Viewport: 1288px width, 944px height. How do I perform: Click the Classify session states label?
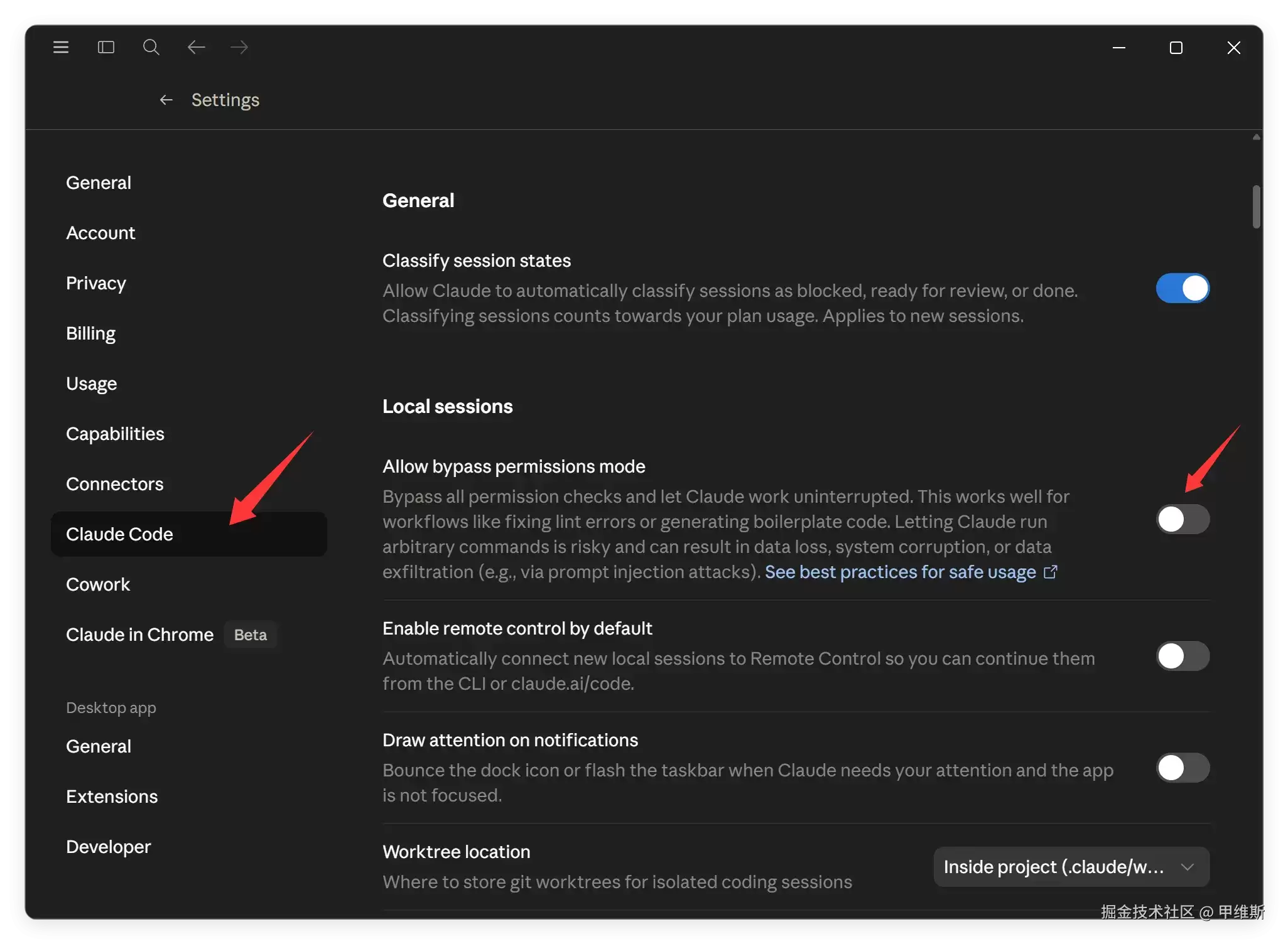point(477,260)
